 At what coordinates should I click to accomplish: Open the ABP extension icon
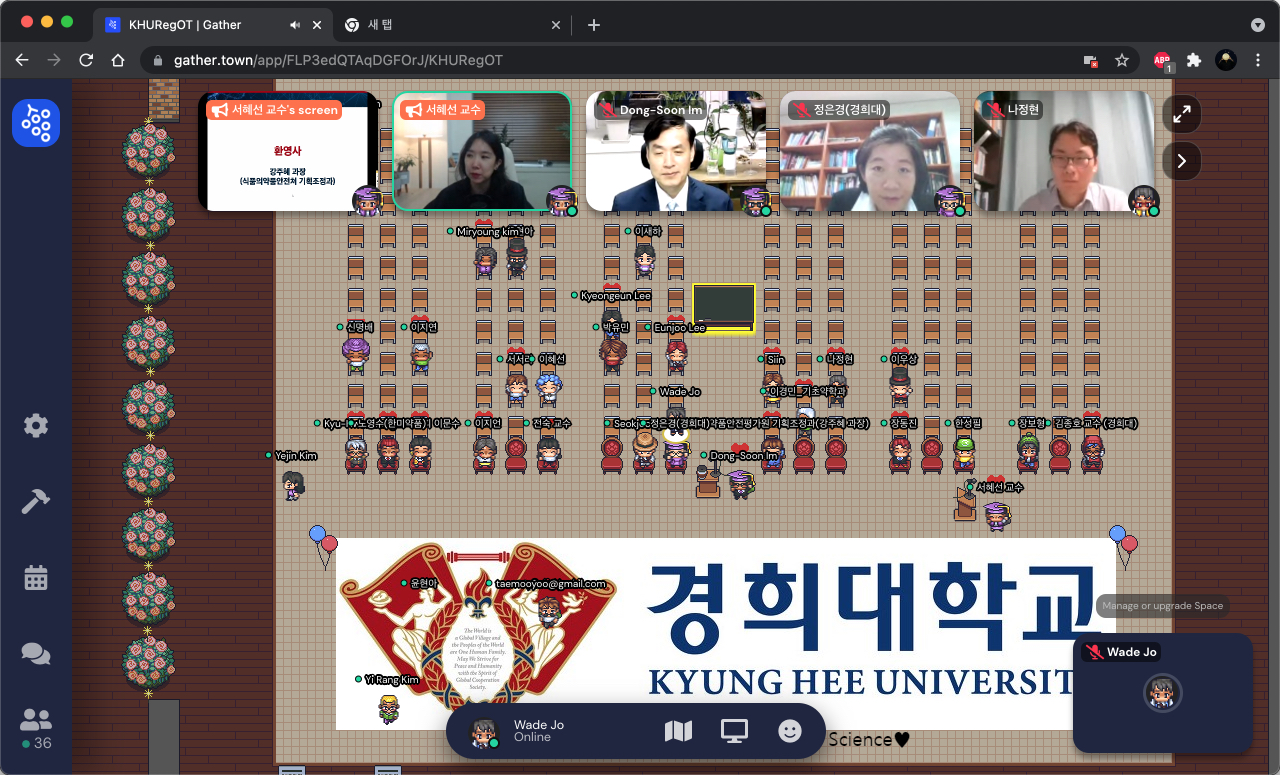tap(1162, 61)
